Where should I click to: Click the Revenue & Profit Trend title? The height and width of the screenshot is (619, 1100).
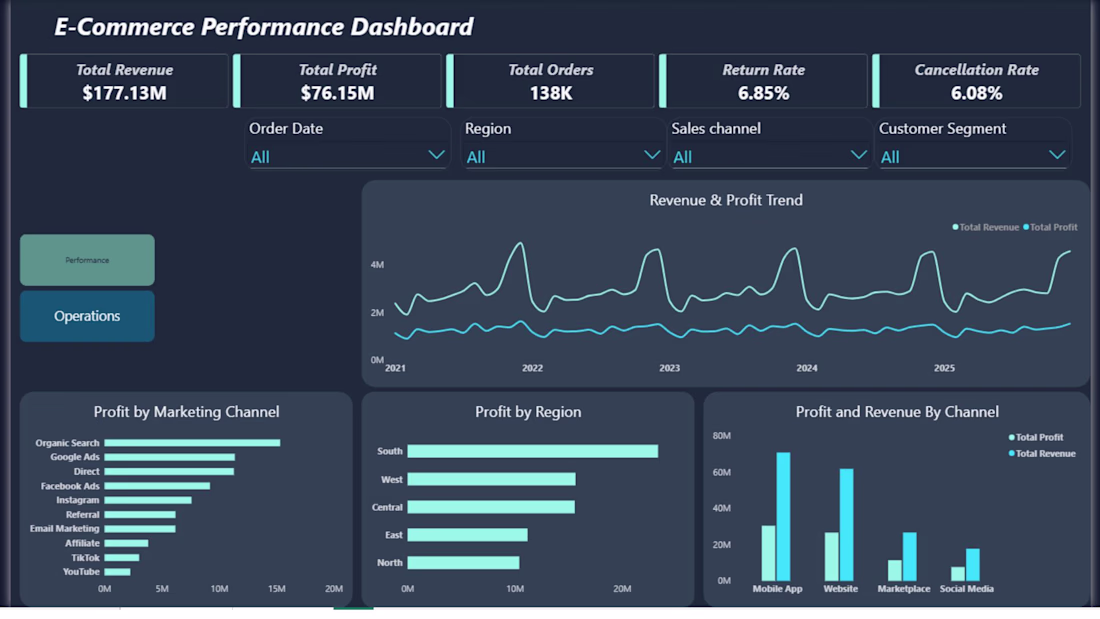[x=726, y=201]
